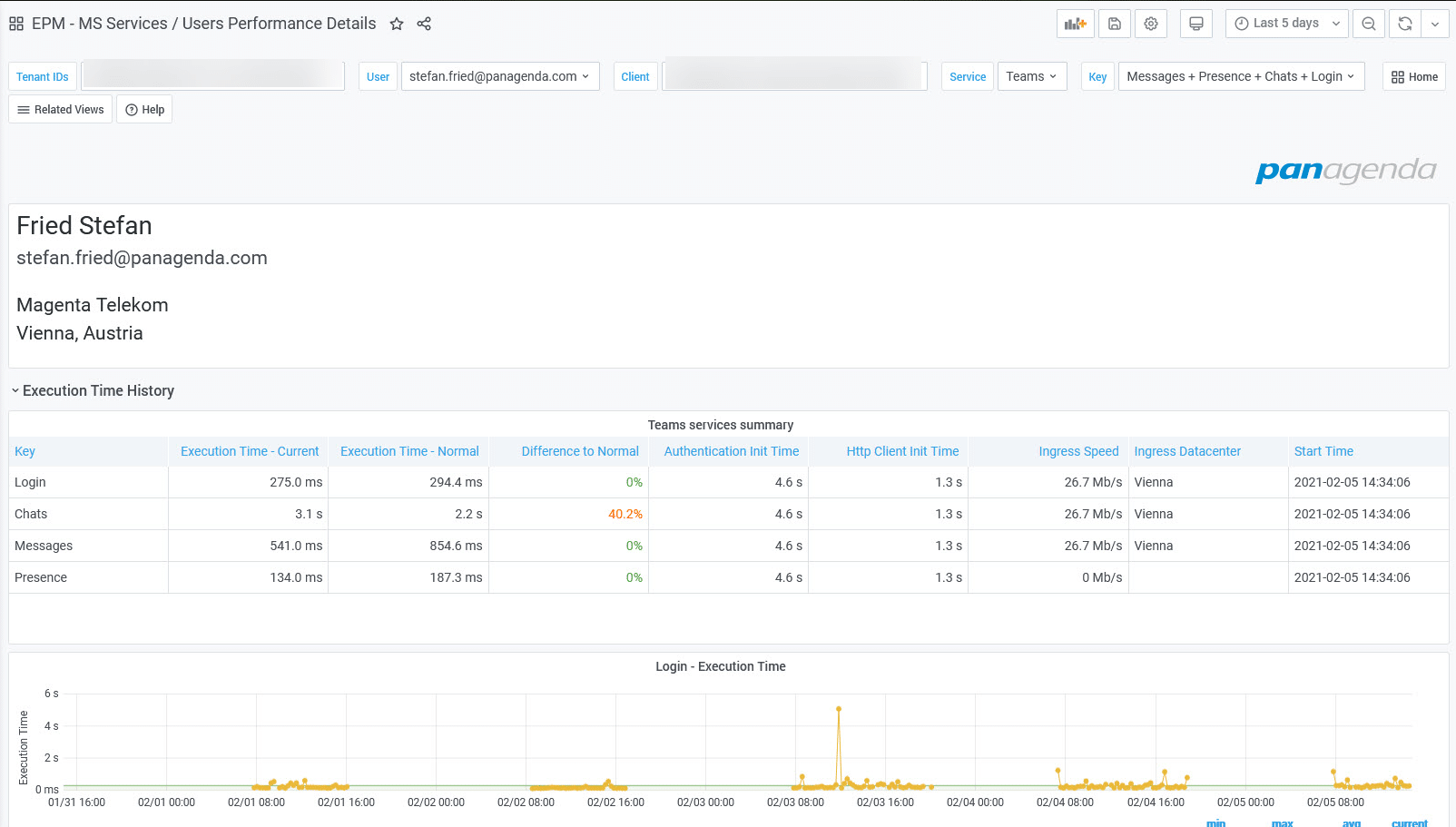Expand the User selection dropdown
The image size is (1456, 827).
click(498, 76)
